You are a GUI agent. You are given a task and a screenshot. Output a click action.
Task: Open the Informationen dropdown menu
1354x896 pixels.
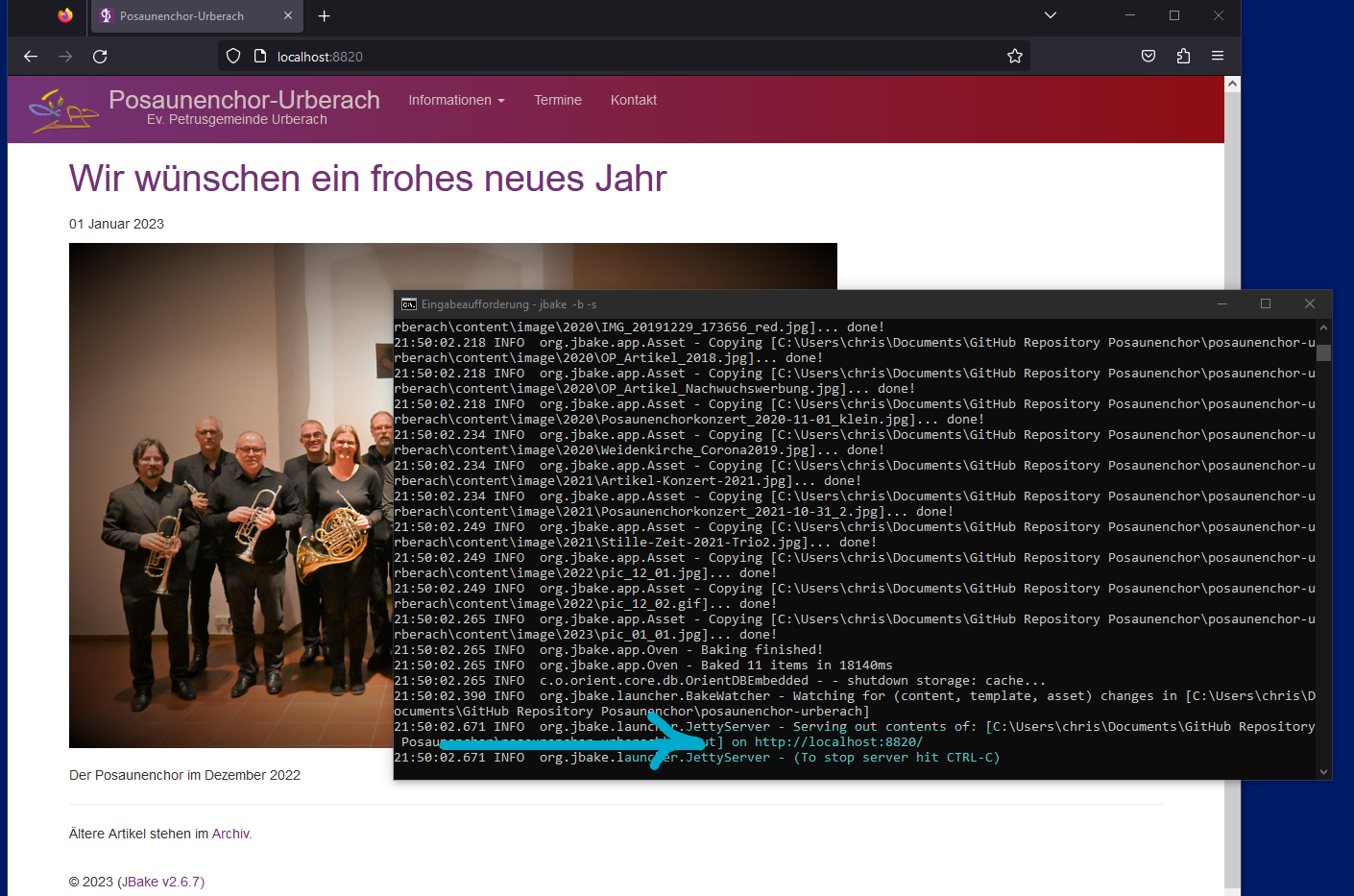pyautogui.click(x=456, y=100)
